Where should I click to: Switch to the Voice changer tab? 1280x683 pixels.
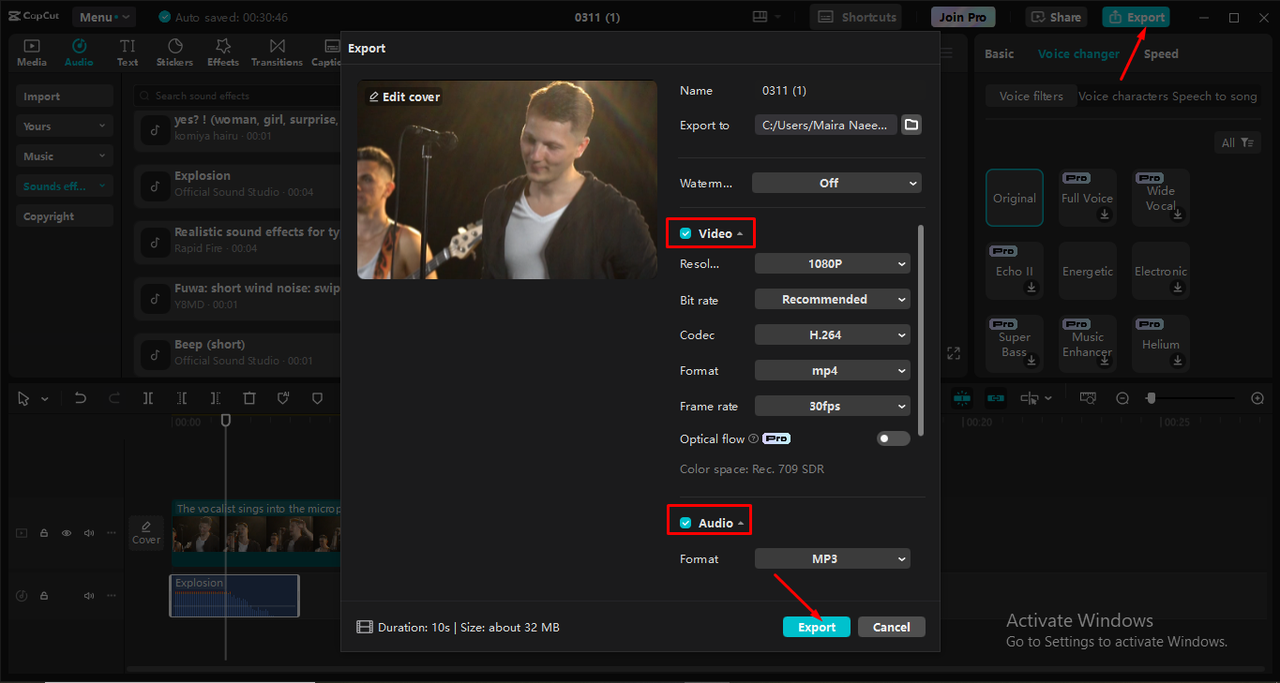[x=1078, y=54]
